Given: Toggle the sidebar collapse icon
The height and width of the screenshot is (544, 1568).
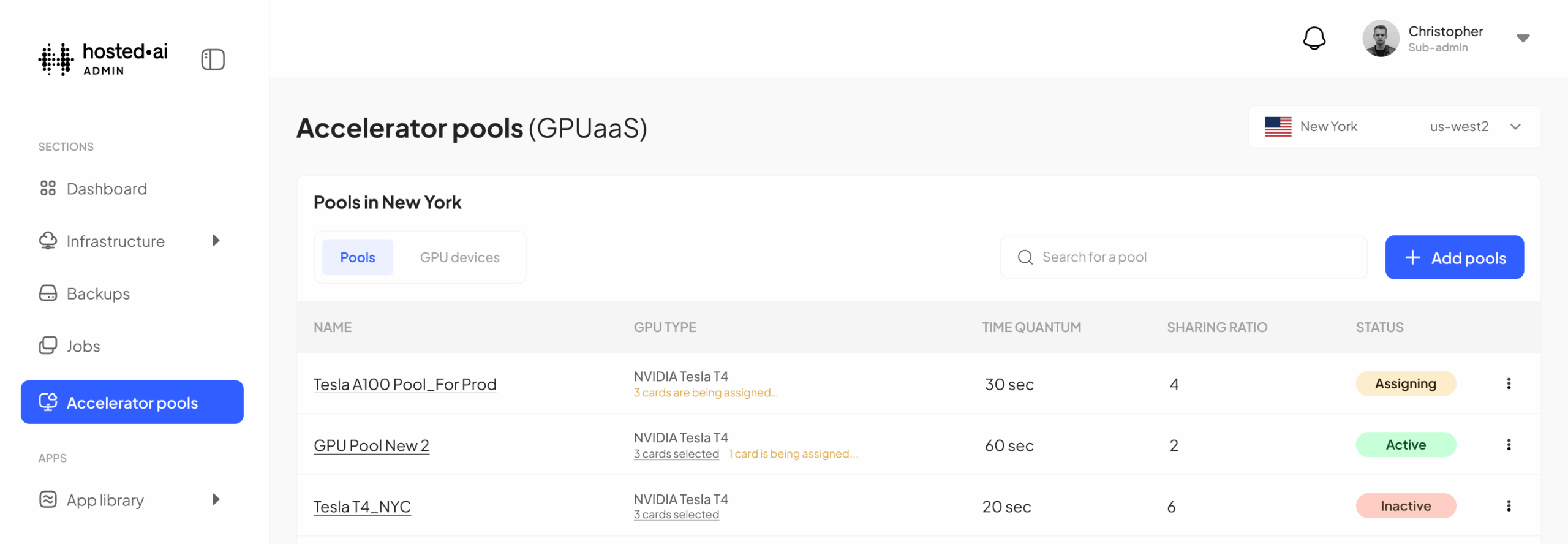Looking at the screenshot, I should [x=213, y=59].
